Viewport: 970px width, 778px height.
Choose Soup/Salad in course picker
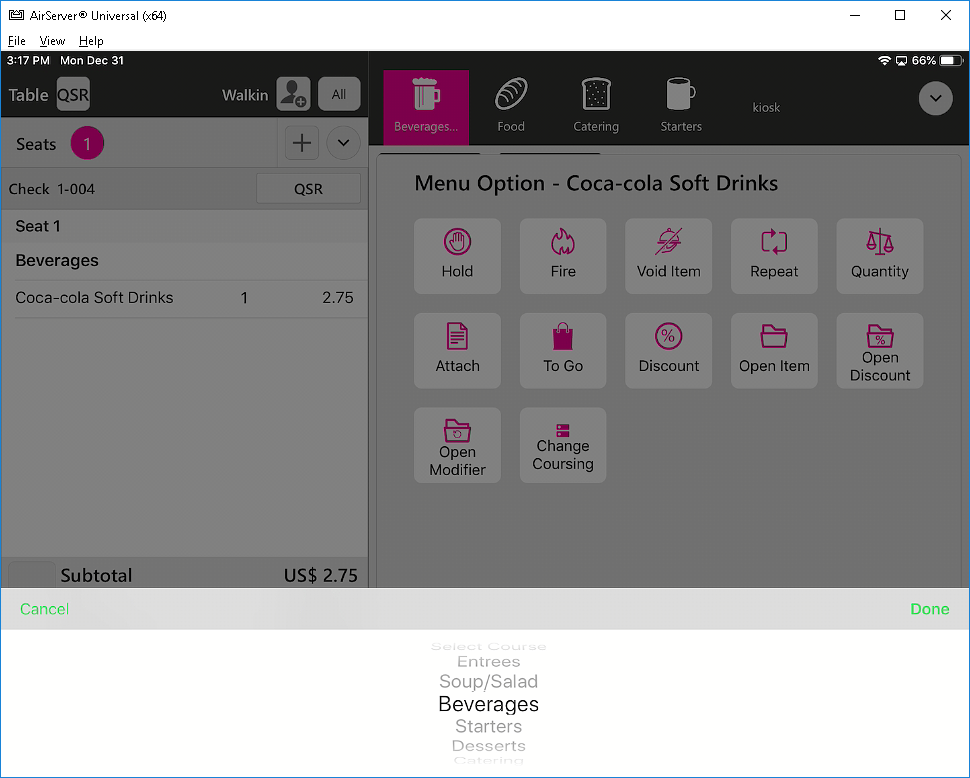click(x=488, y=682)
